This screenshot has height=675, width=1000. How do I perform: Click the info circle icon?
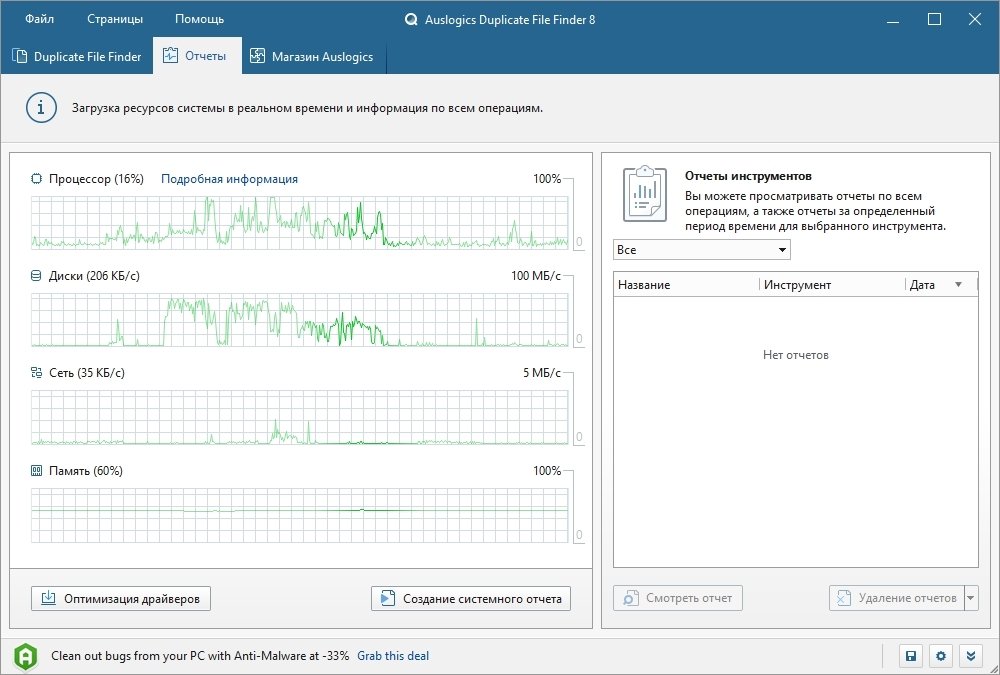[41, 108]
